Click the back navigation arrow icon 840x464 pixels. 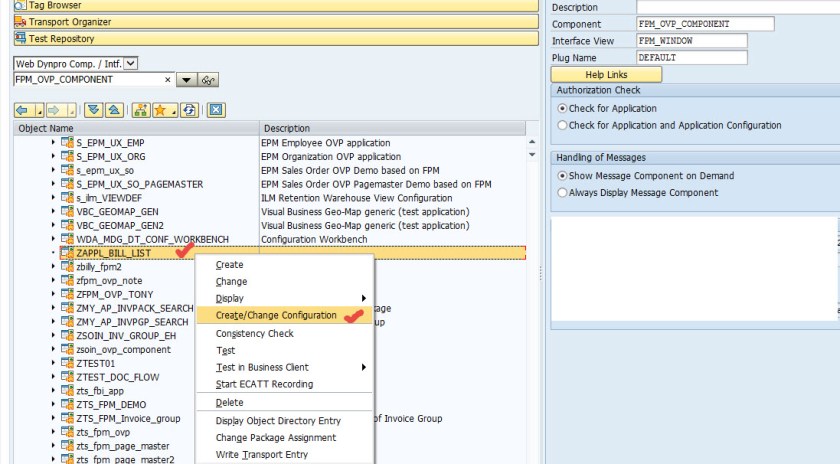(22, 110)
